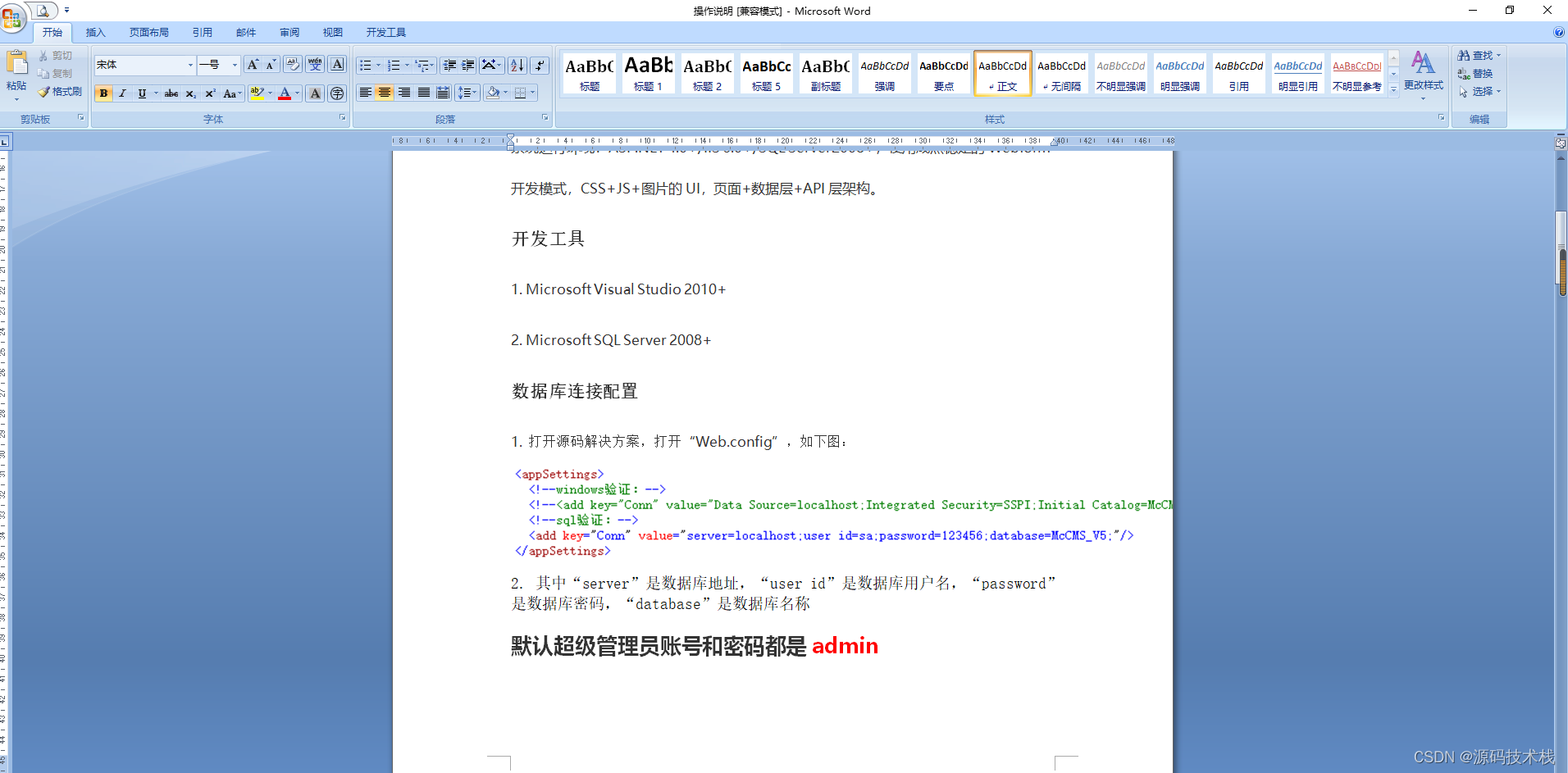Open the font name dropdown (宋体)

coord(190,65)
